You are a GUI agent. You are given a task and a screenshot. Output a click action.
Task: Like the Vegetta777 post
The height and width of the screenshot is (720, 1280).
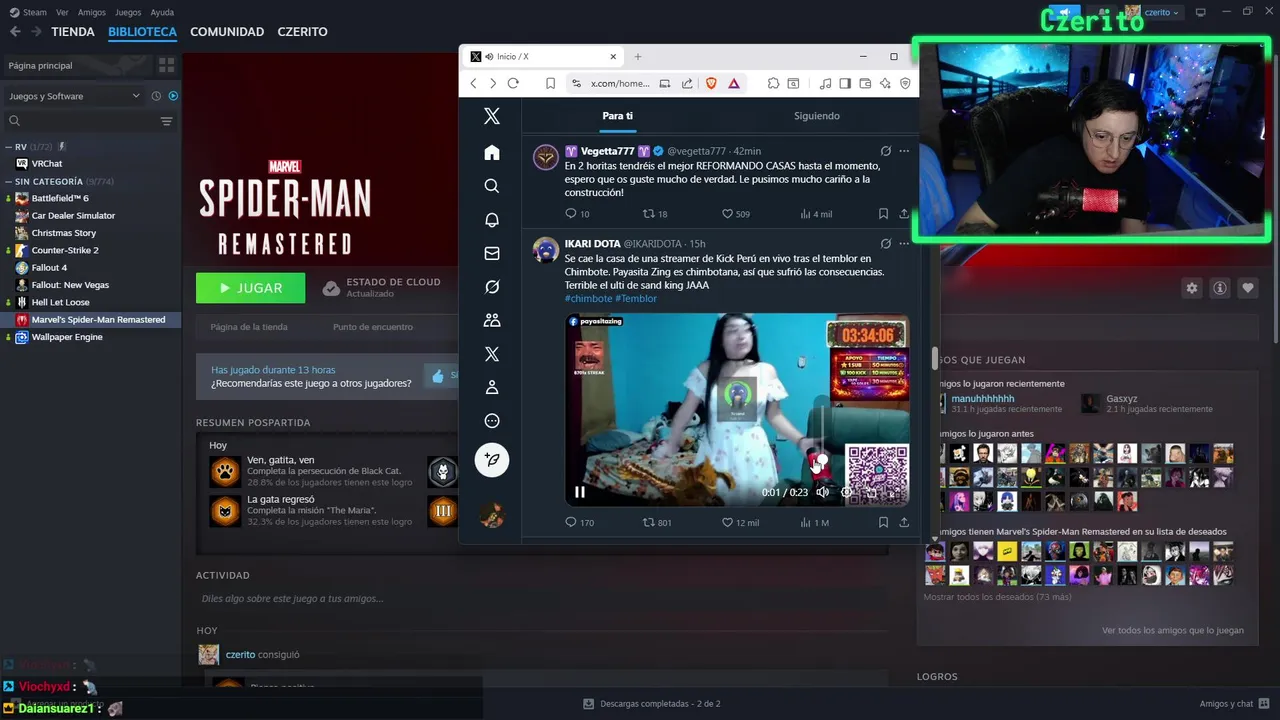(728, 214)
